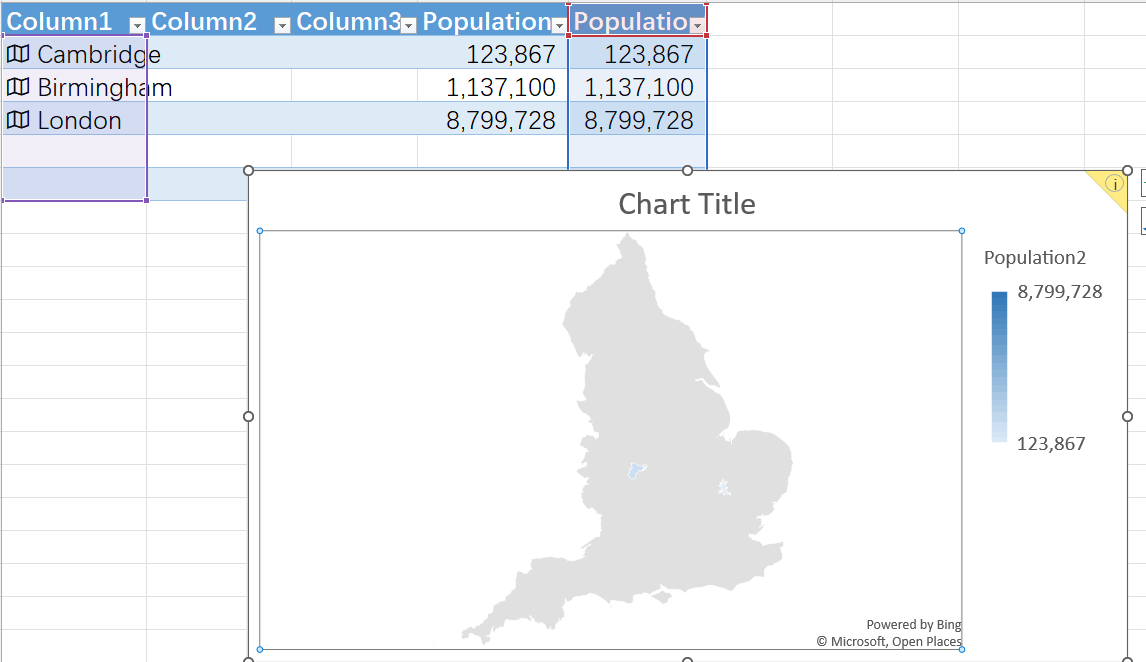Image resolution: width=1146 pixels, height=662 pixels.
Task: Open the Population filter dropdown
Action: tap(559, 26)
